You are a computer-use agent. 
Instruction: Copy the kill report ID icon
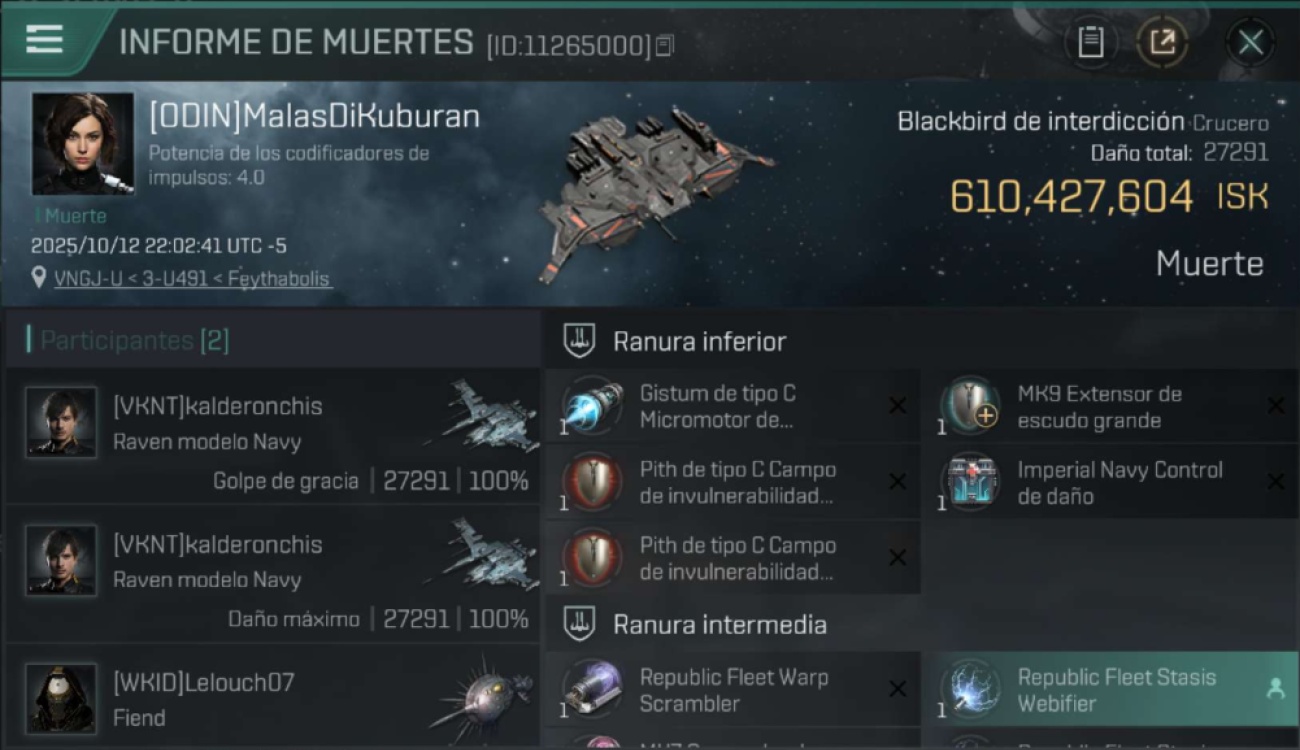tap(665, 46)
